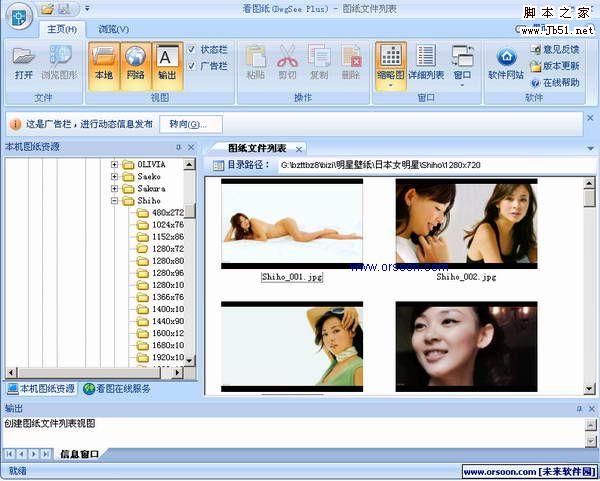The width and height of the screenshot is (600, 481).
Task: Expand the Sakura folder node
Action: tap(114, 189)
